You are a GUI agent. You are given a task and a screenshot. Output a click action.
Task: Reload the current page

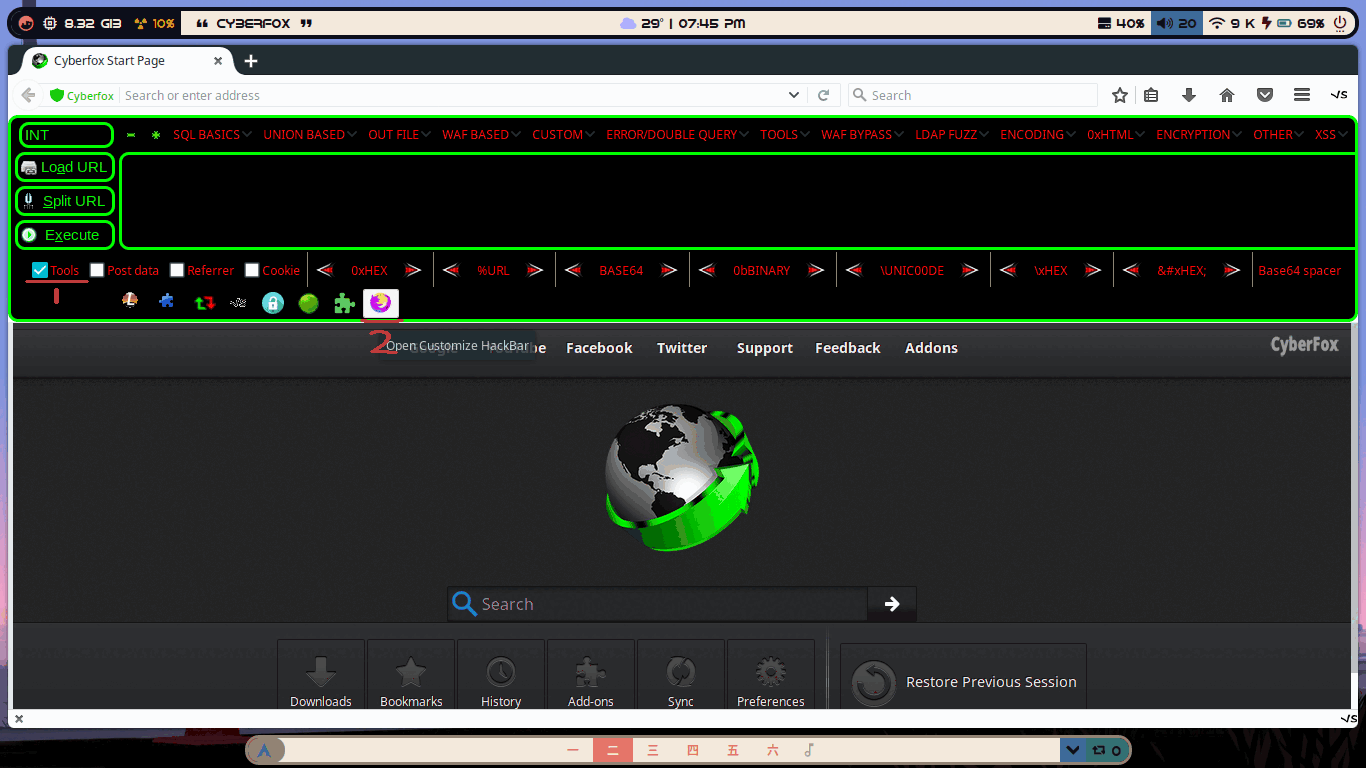pyautogui.click(x=824, y=95)
